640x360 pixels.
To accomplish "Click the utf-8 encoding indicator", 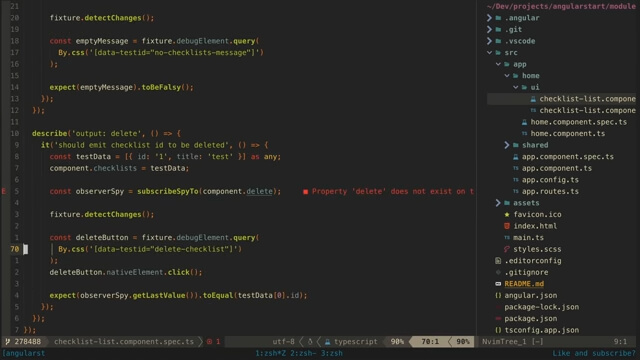I will pos(283,342).
